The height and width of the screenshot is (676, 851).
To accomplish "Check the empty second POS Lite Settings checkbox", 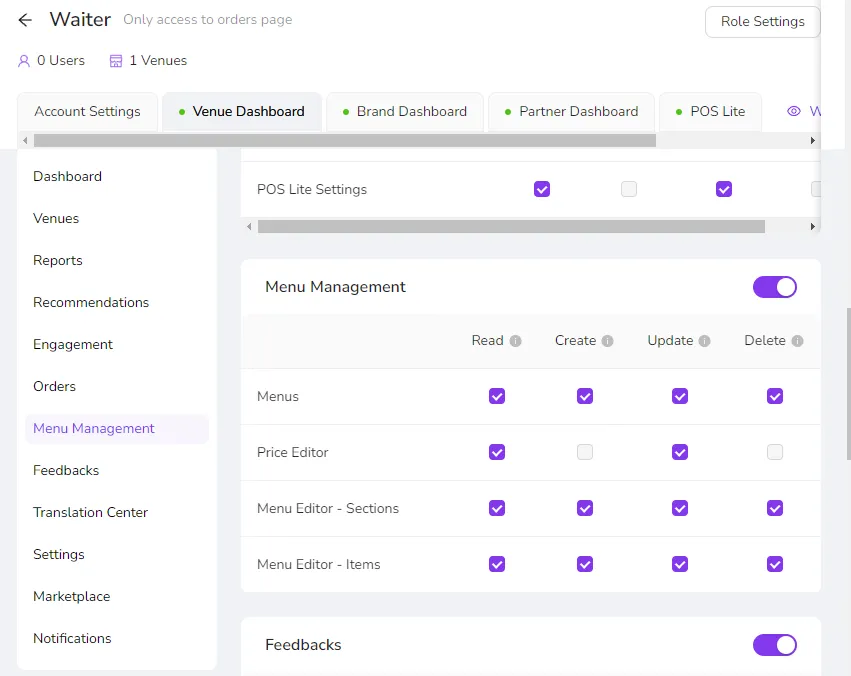I will [628, 189].
